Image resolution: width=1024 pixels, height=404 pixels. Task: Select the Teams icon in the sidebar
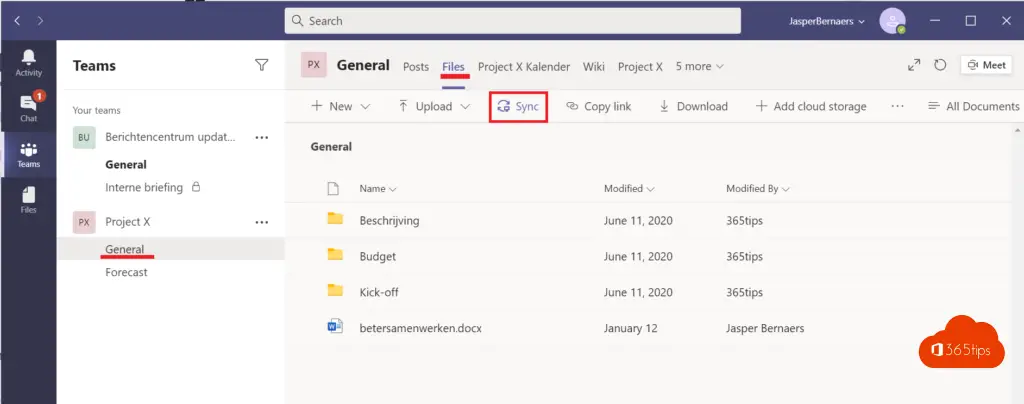(29, 155)
